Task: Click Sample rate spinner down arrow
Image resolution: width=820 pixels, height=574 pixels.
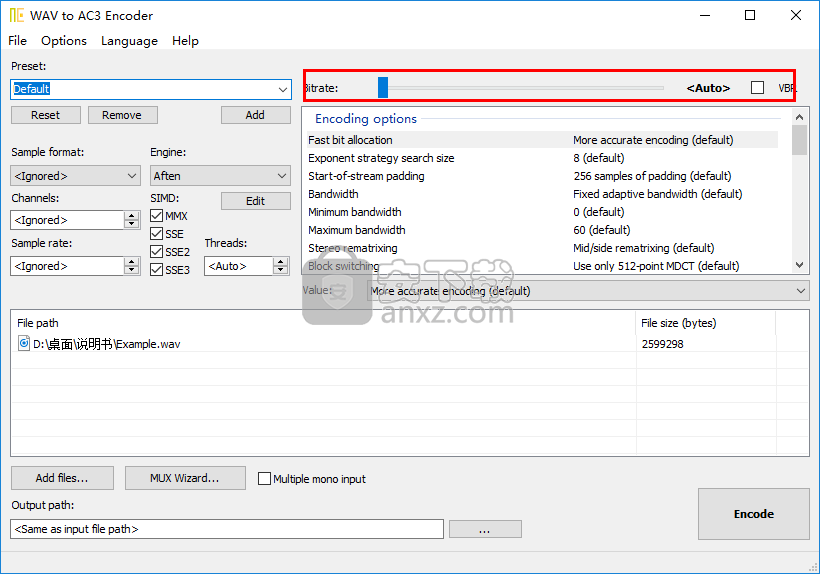Action: tap(132, 270)
